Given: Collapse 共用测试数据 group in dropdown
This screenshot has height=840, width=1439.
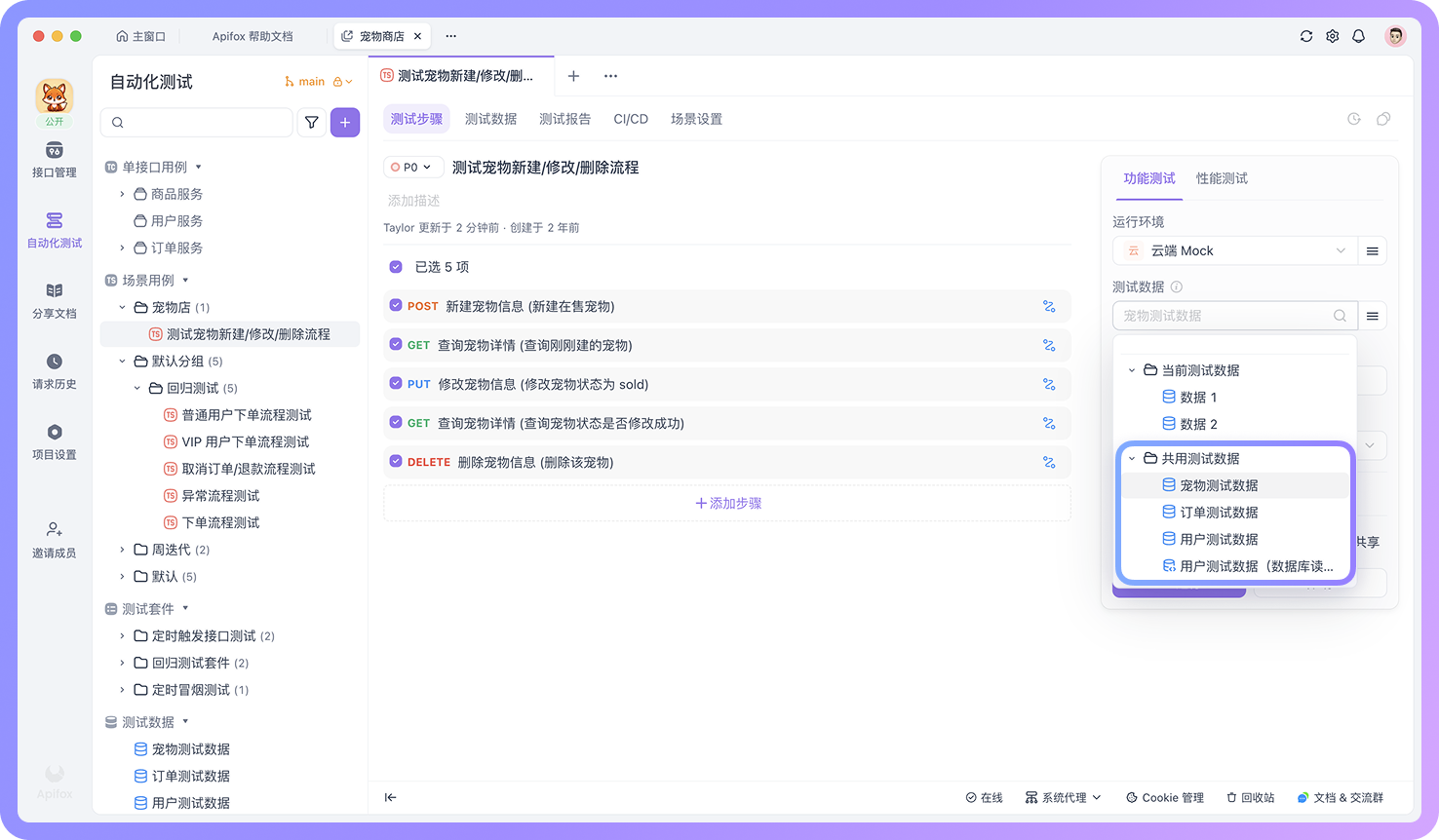Looking at the screenshot, I should (1132, 458).
